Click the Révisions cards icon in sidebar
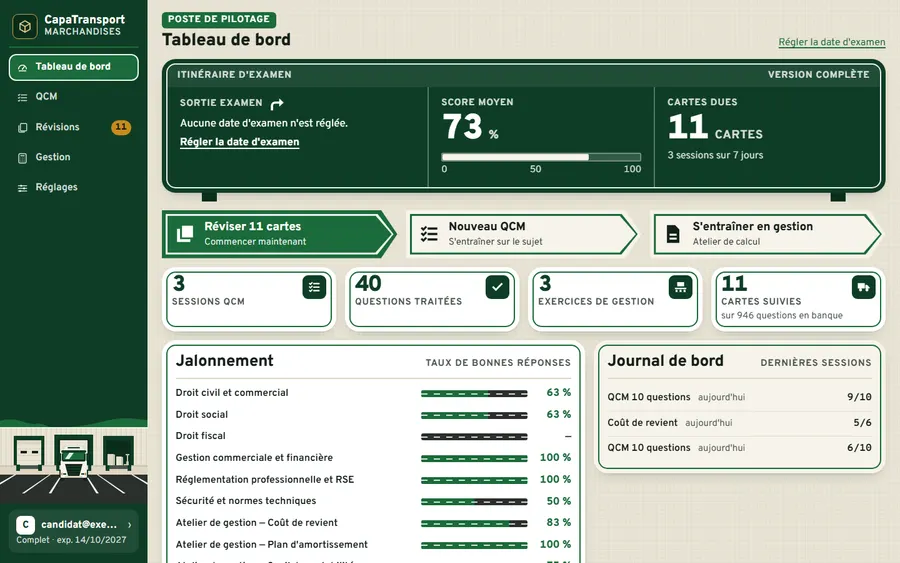This screenshot has height=563, width=900. pos(22,127)
